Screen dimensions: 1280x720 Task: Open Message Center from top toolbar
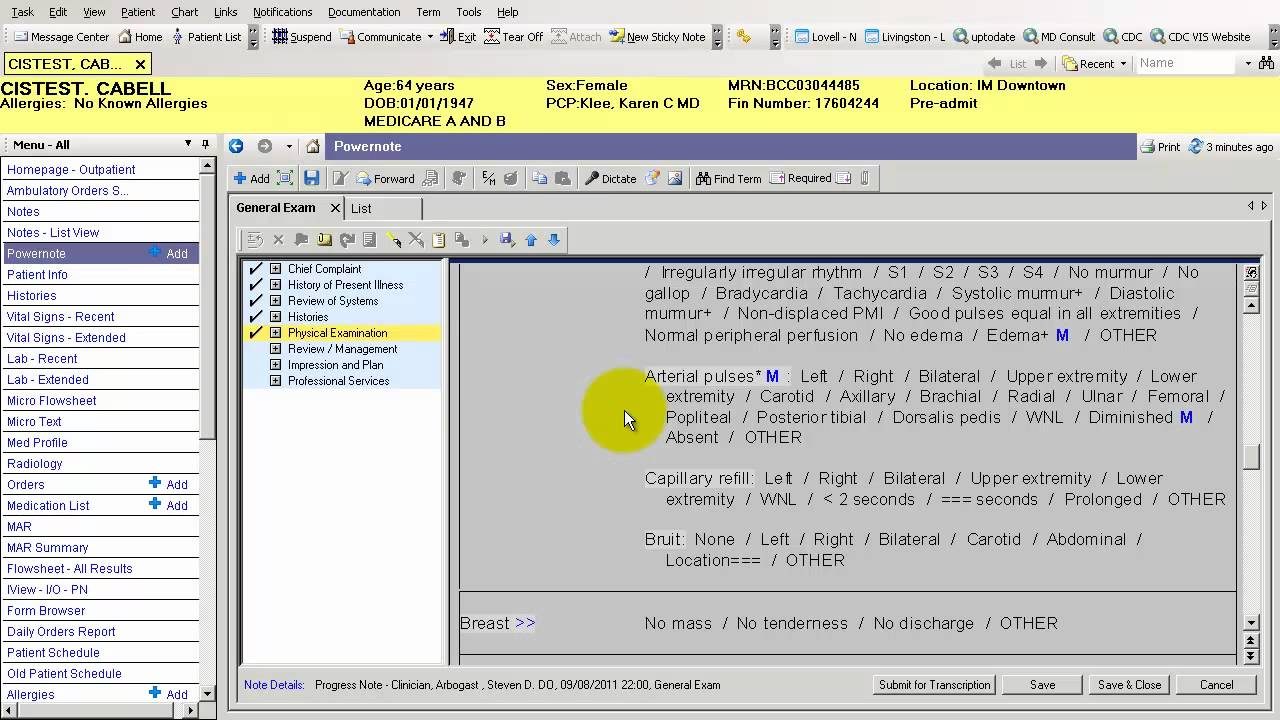[x=62, y=37]
